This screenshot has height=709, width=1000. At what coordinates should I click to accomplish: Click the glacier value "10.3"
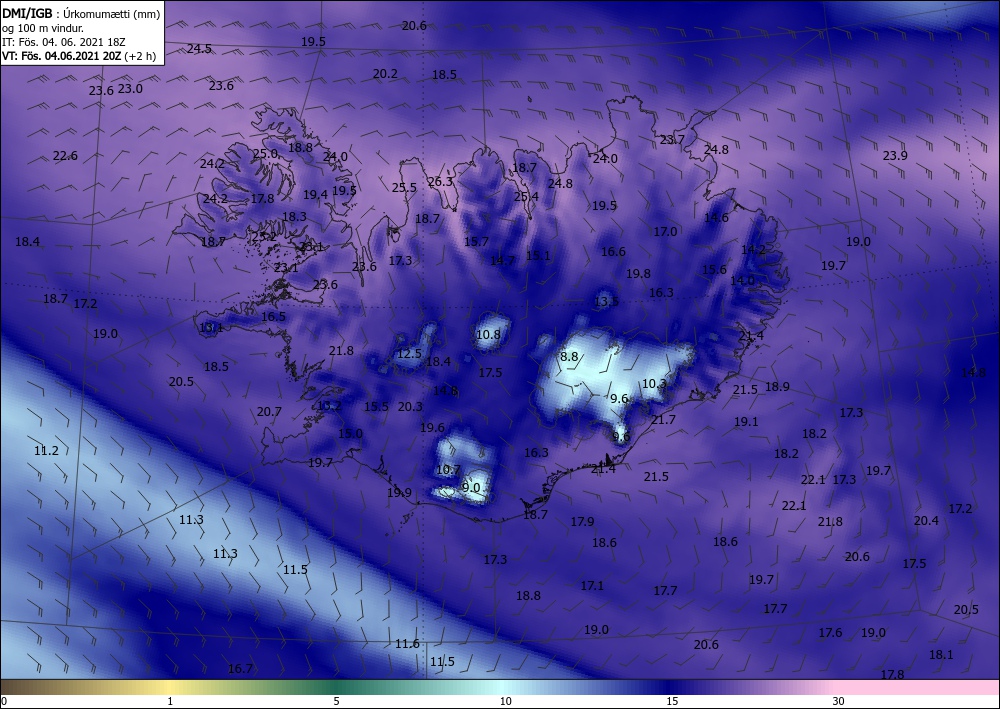(654, 384)
